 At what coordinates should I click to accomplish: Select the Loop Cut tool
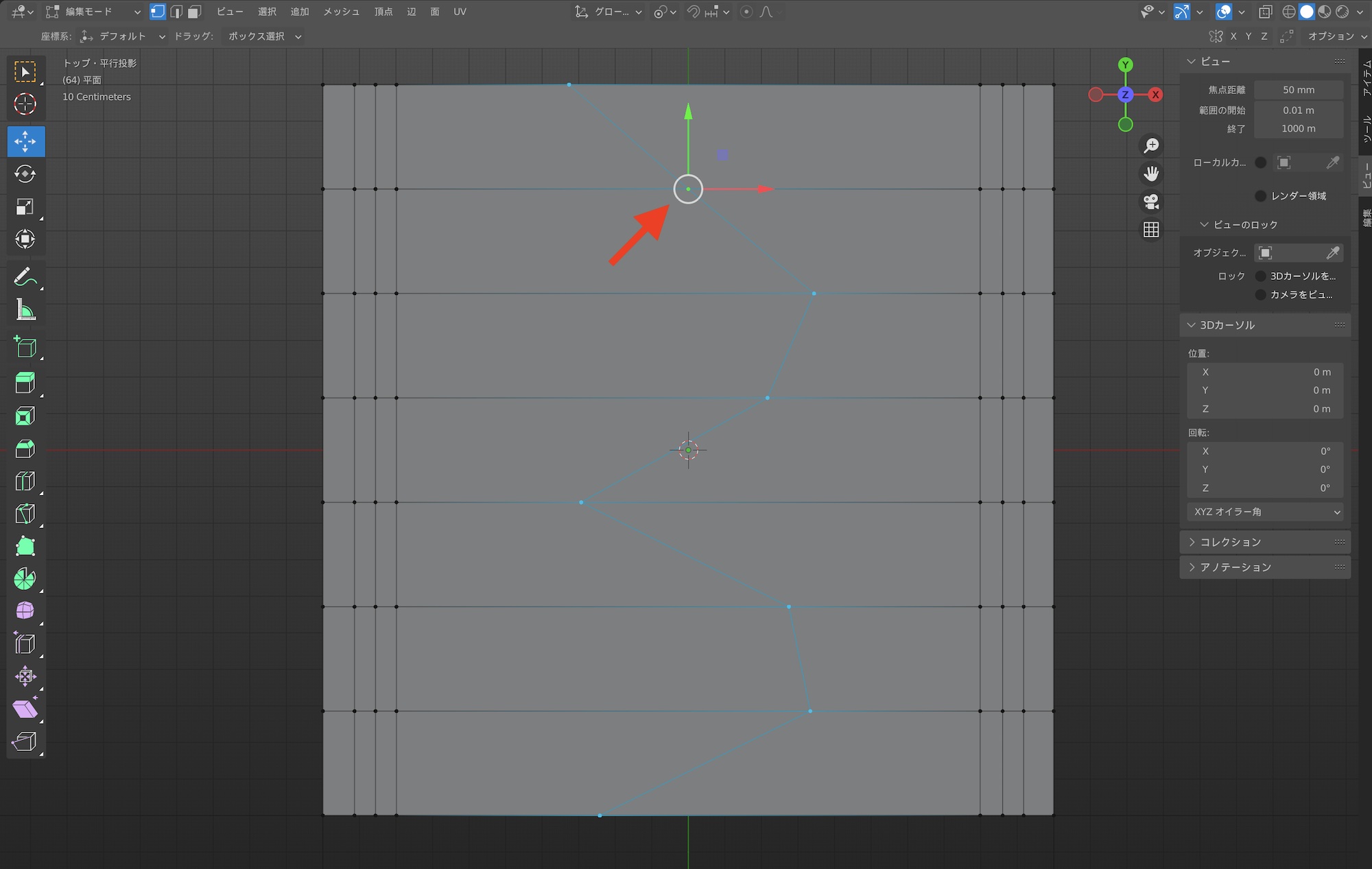pos(25,481)
